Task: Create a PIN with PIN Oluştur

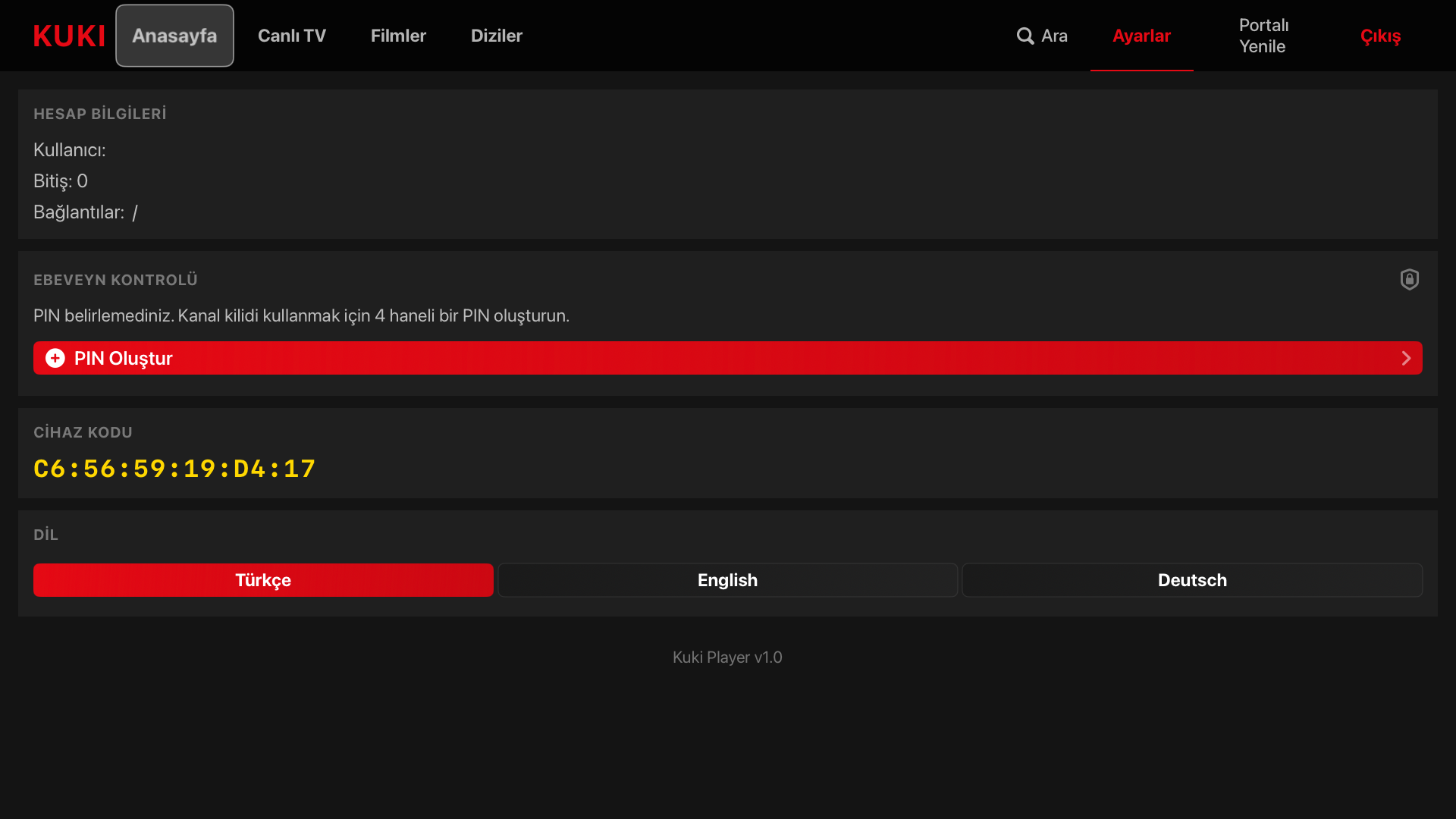Action: 728,358
